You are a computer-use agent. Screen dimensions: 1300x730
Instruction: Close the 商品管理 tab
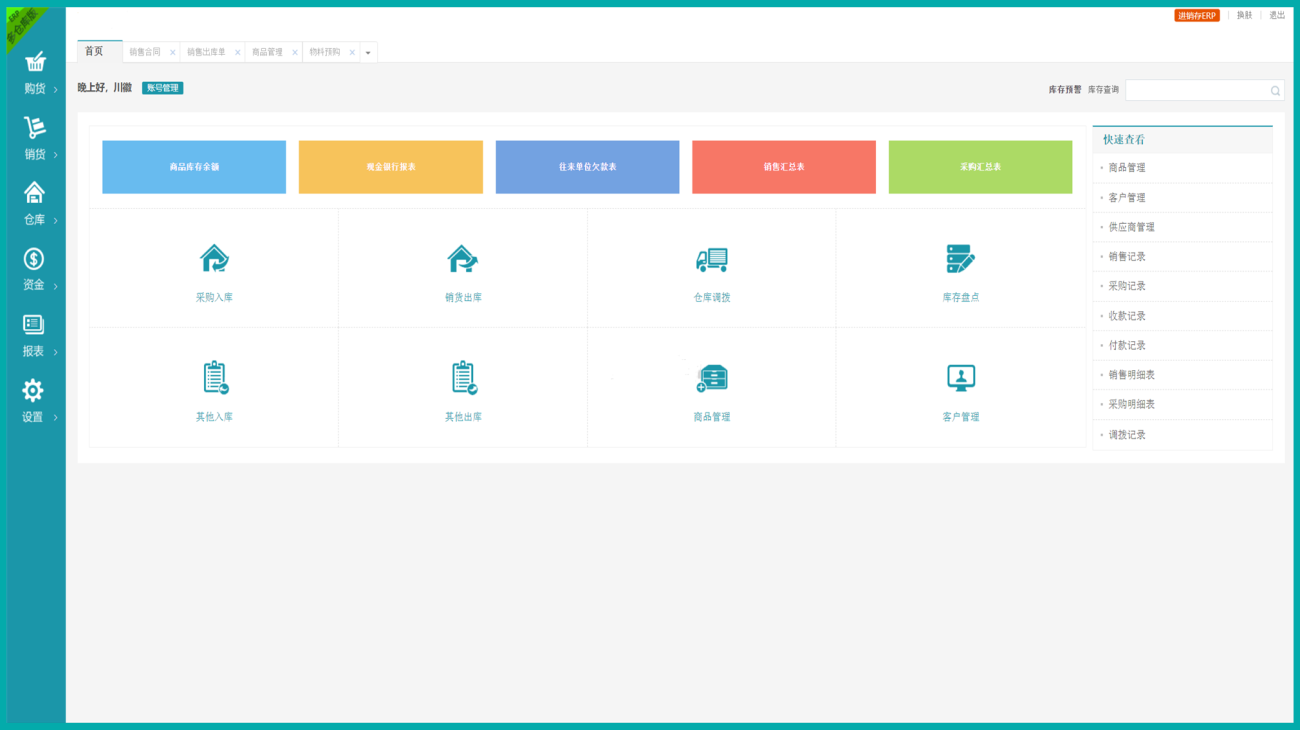point(295,53)
